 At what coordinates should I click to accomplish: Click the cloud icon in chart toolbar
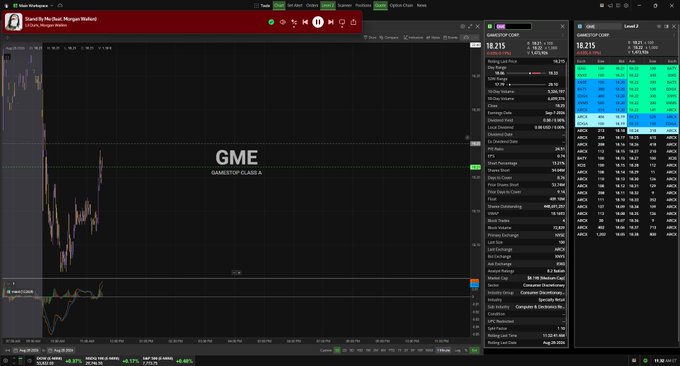coord(466,38)
